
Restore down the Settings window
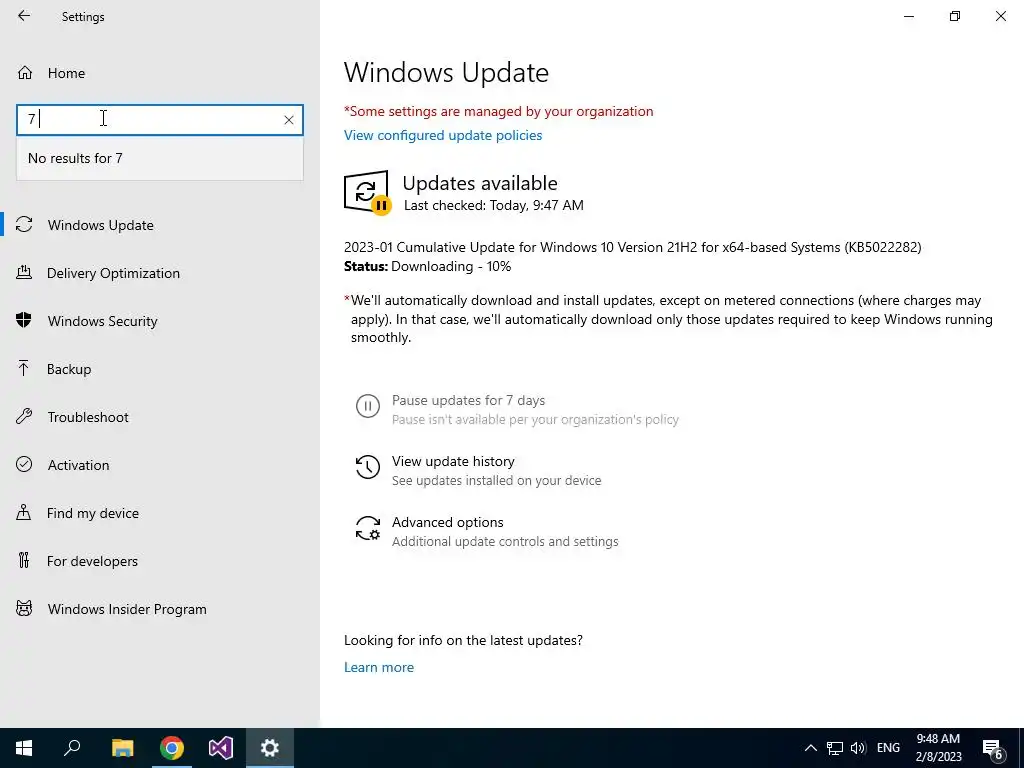coord(955,16)
